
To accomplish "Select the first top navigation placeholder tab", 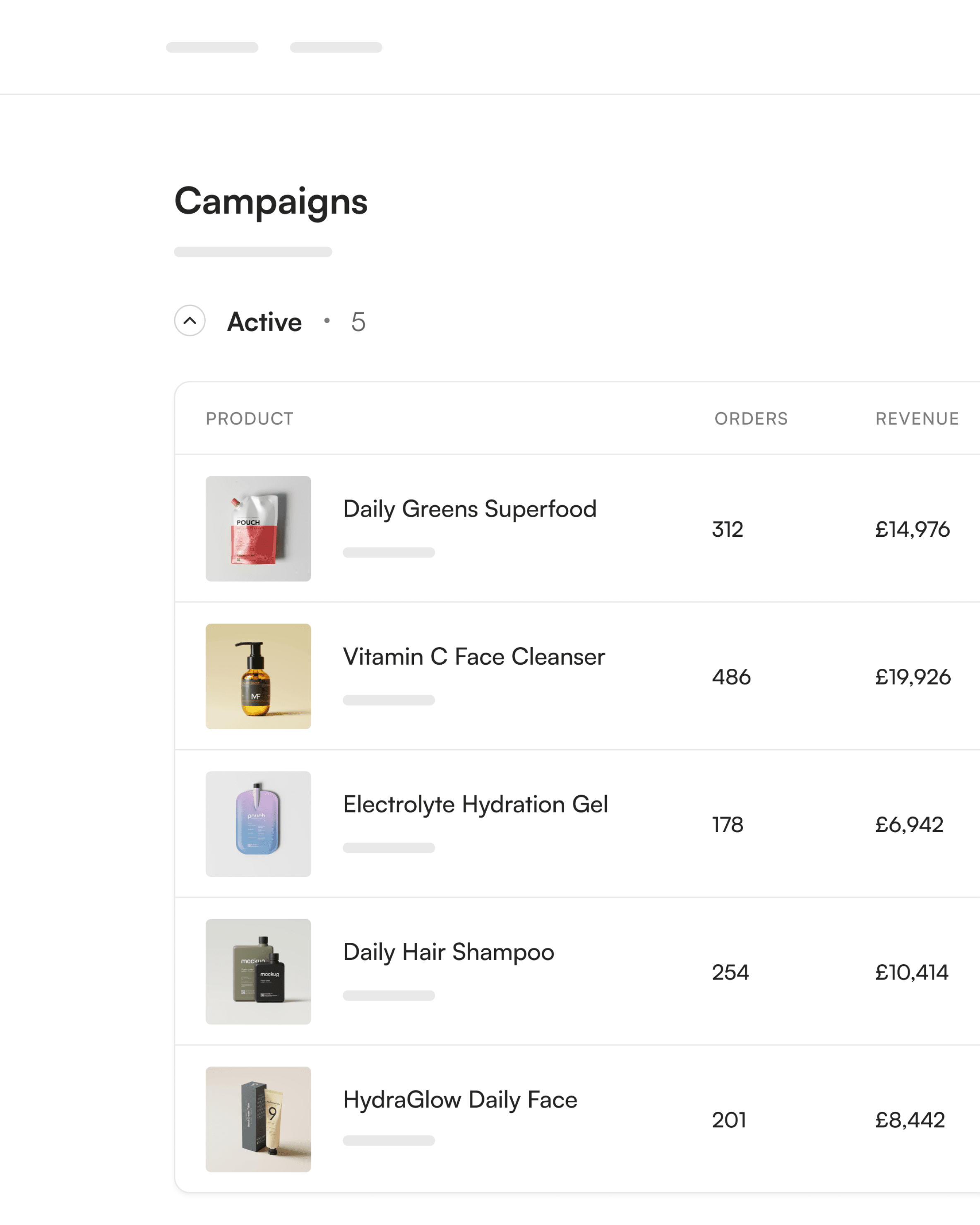I will pyautogui.click(x=212, y=48).
